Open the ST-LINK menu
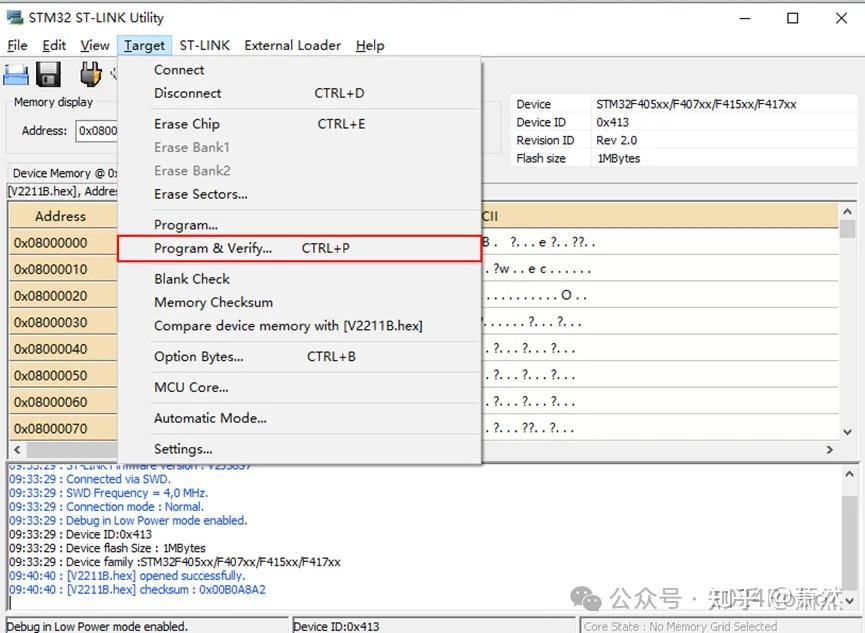Viewport: 865px width, 633px height. 204,45
